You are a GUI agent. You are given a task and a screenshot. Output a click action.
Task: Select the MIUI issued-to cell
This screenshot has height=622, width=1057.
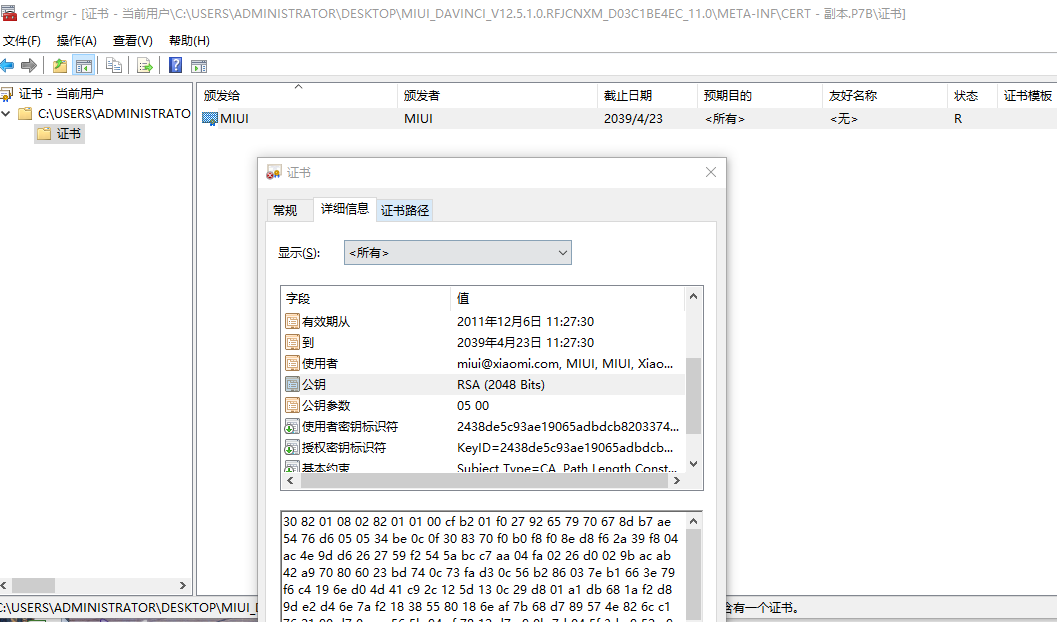click(234, 119)
